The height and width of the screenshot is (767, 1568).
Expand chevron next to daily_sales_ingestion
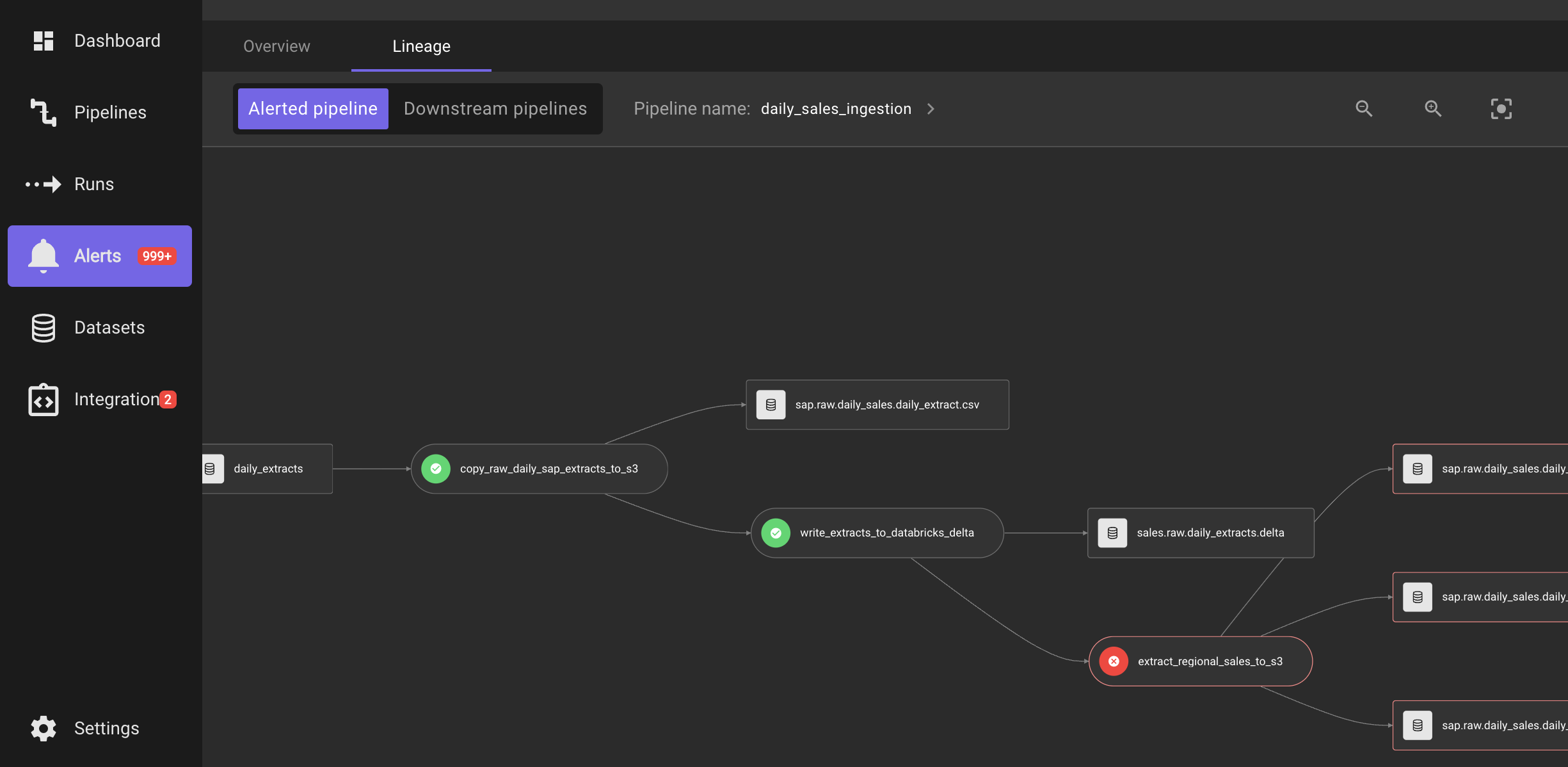tap(931, 109)
